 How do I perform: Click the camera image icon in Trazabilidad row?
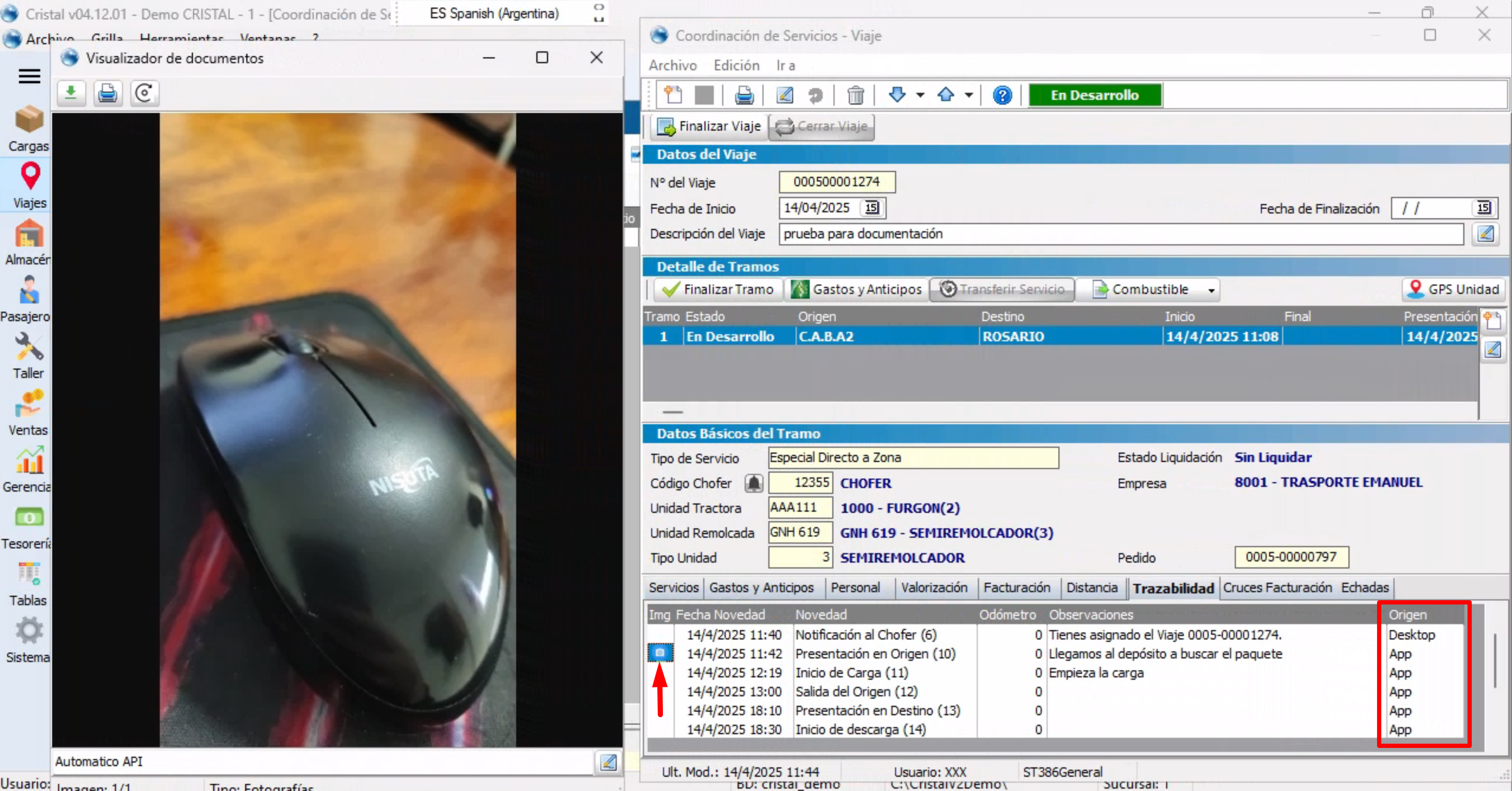tap(660, 652)
